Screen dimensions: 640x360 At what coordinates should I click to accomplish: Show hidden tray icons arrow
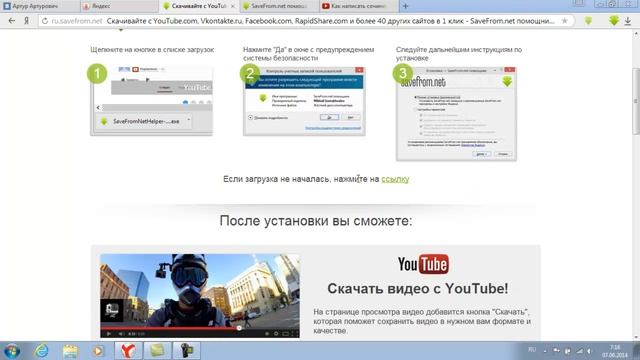pyautogui.click(x=545, y=351)
